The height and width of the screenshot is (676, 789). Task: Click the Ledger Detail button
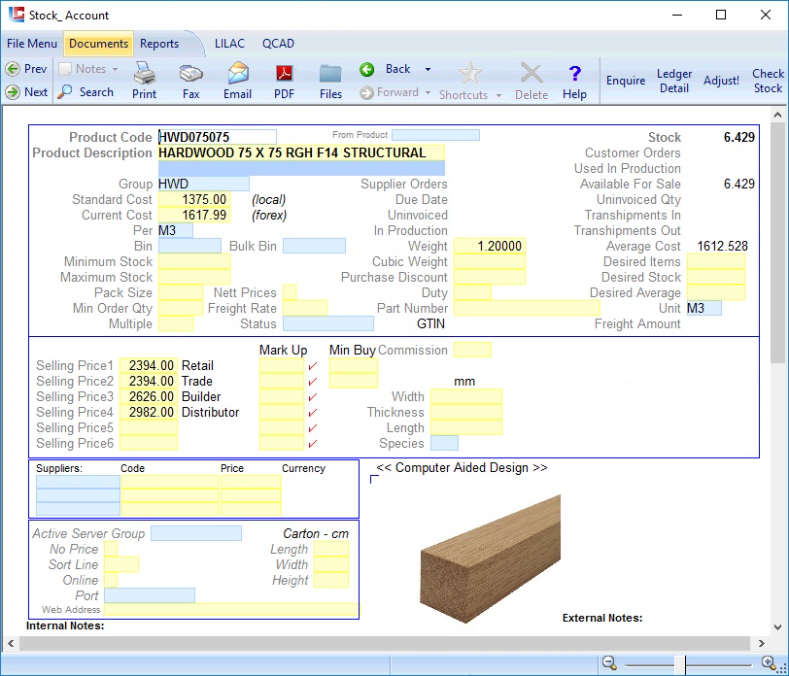pos(674,81)
